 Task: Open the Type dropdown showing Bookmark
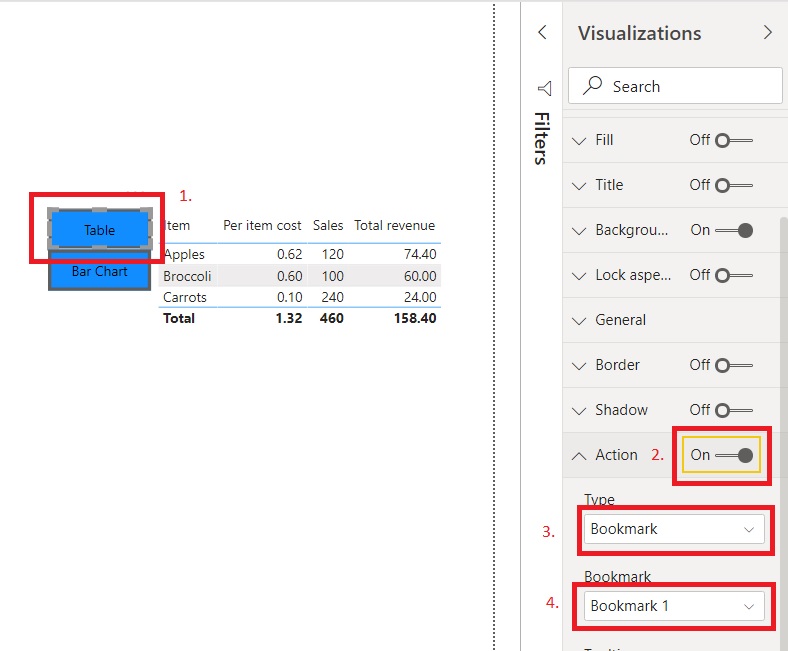pos(674,529)
